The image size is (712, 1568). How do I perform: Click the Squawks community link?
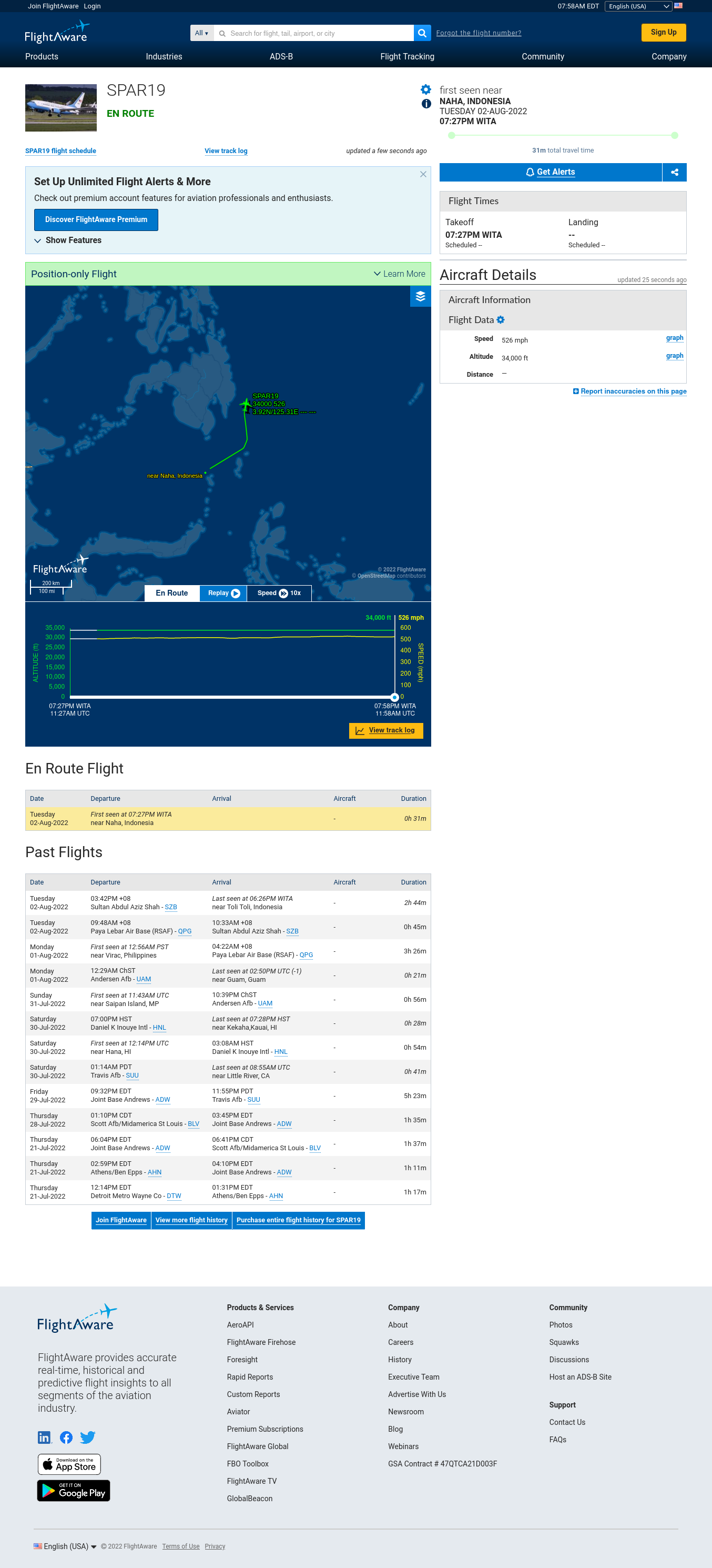tap(564, 1342)
